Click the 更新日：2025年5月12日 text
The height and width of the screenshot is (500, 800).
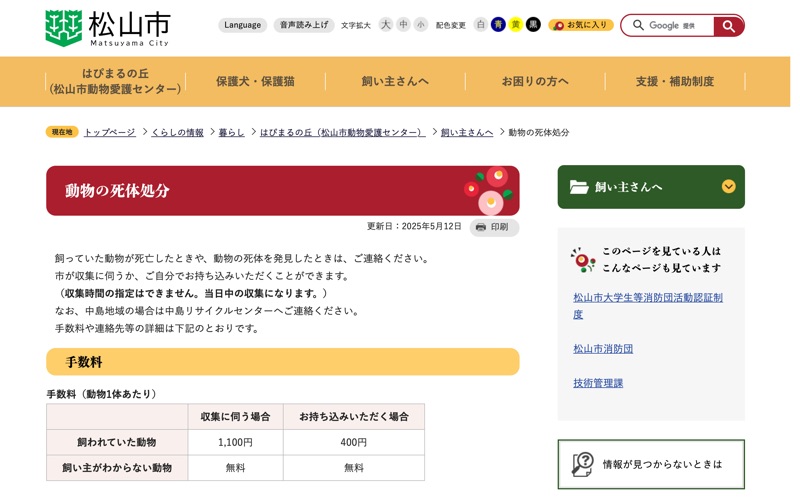point(414,226)
